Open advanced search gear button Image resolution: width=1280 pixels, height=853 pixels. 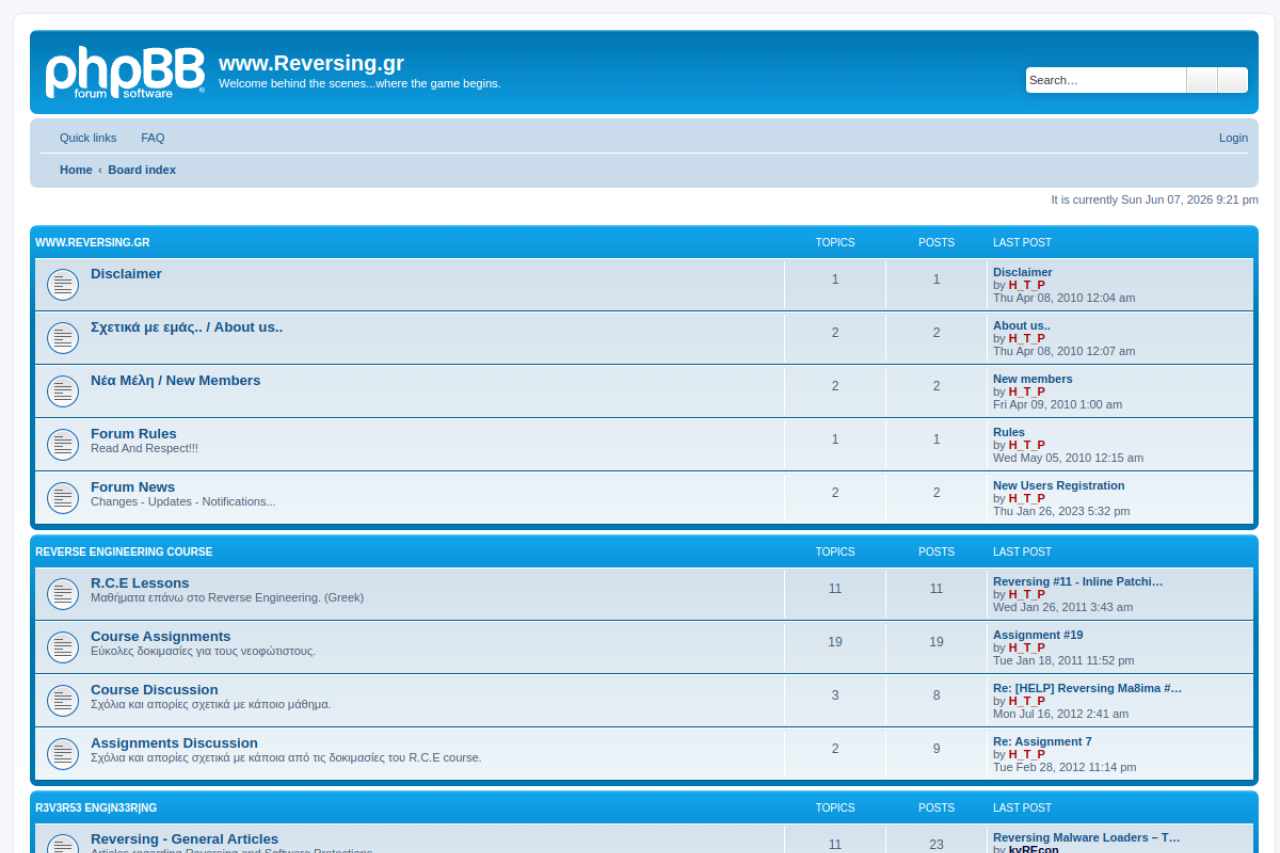point(1233,80)
